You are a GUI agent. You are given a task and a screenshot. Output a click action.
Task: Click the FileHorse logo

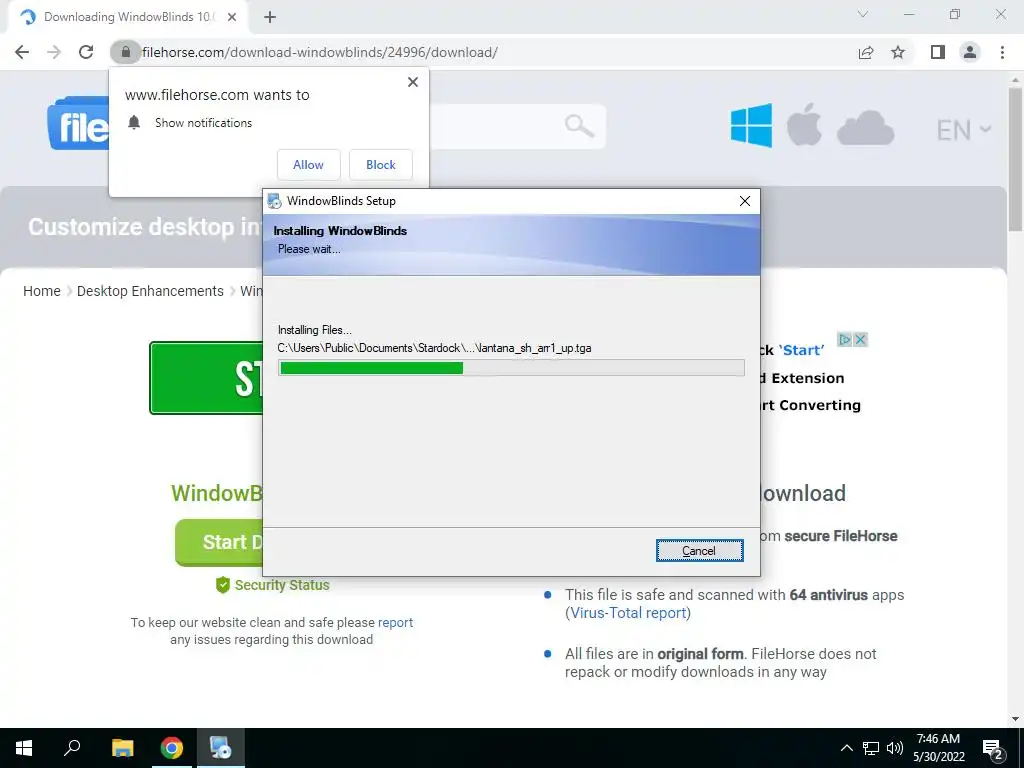point(78,124)
